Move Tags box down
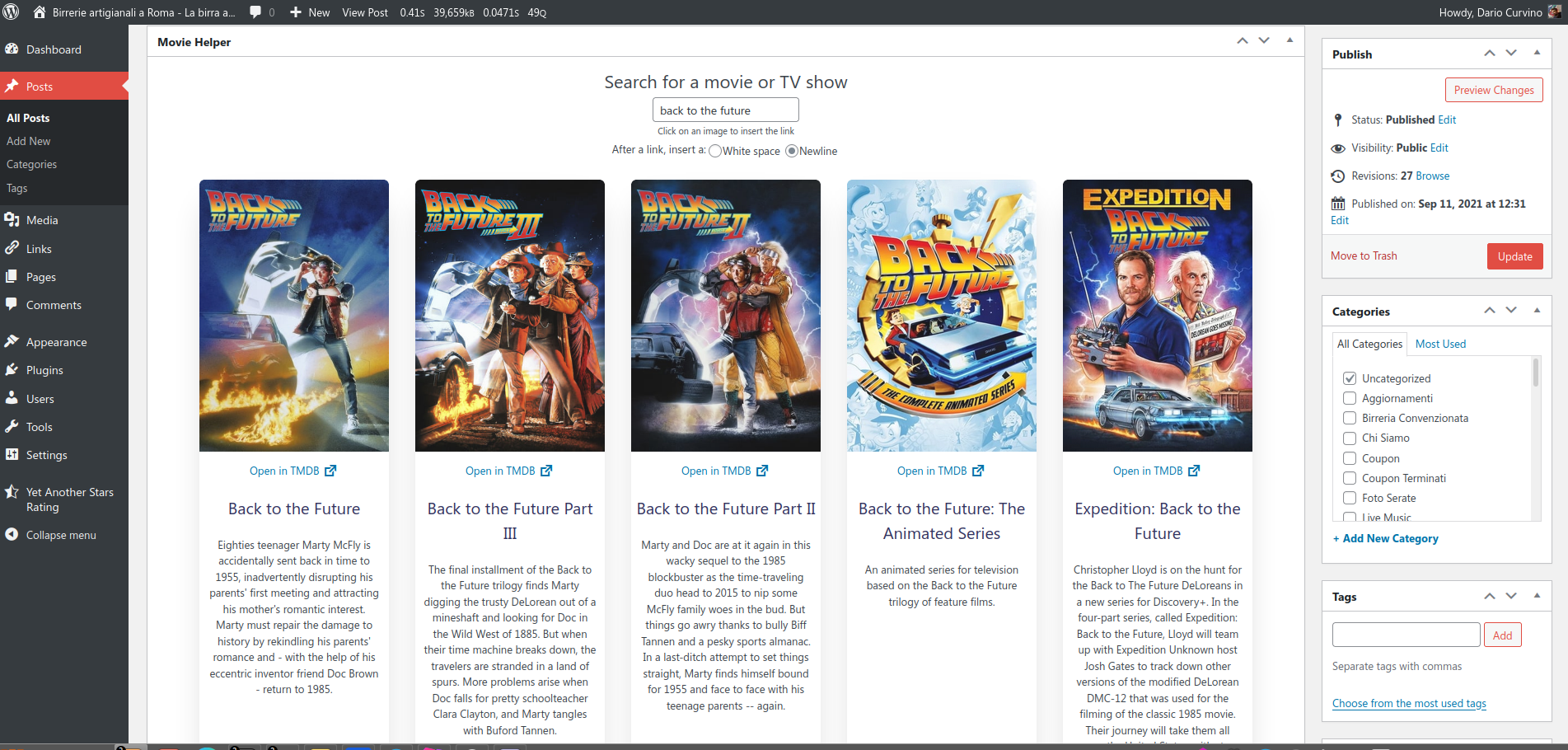Viewport: 1568px width, 750px height. (1511, 595)
